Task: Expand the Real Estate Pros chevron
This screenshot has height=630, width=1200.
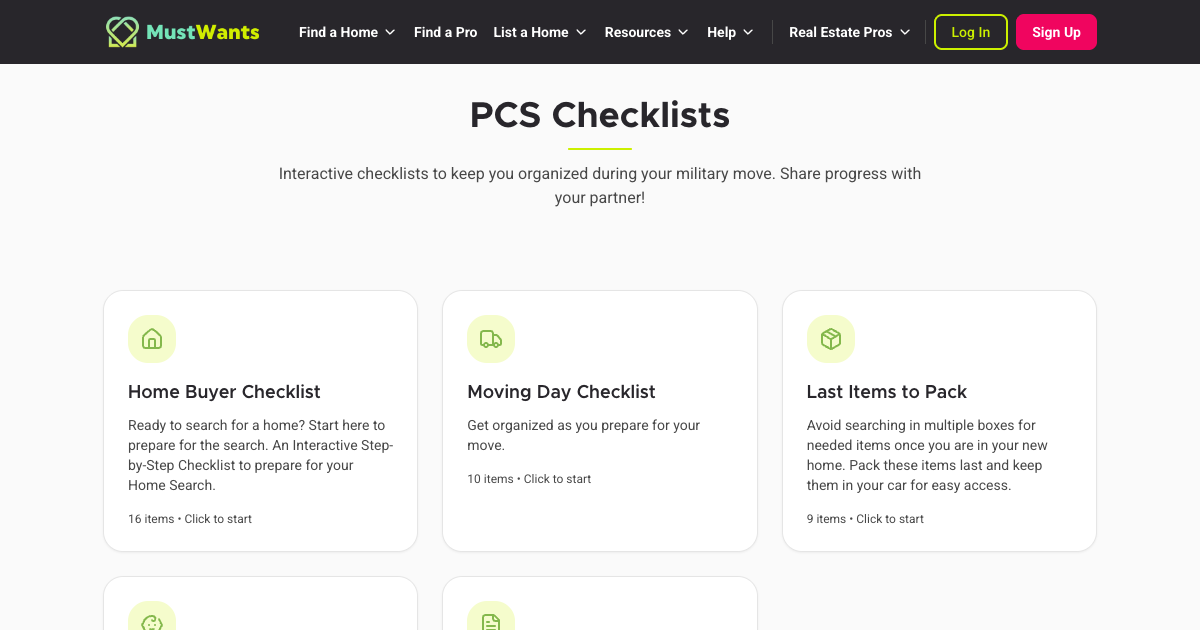Action: pos(905,32)
